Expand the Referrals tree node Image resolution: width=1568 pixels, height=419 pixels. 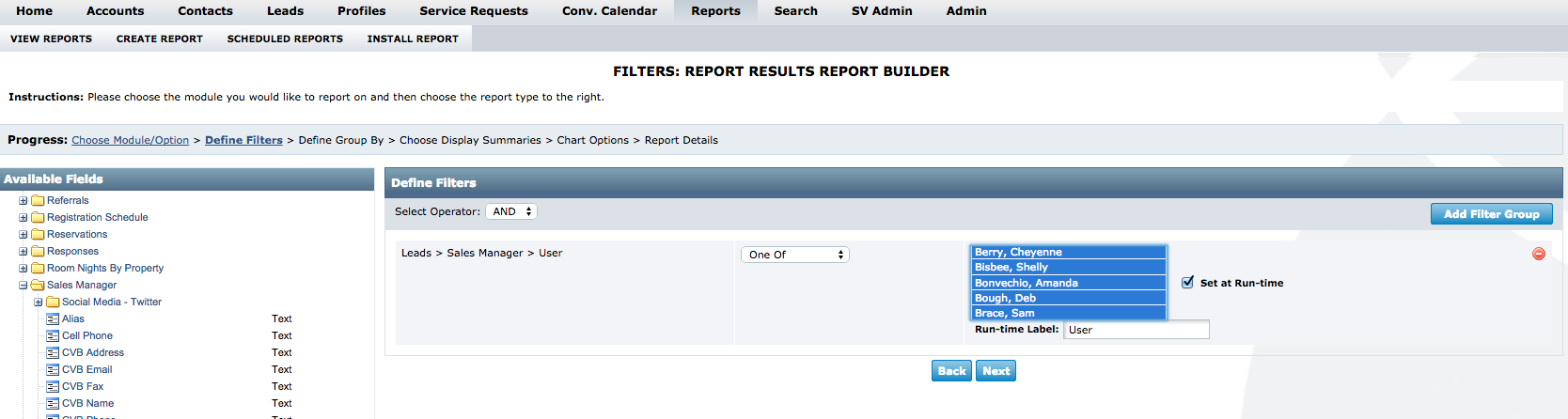(x=24, y=200)
